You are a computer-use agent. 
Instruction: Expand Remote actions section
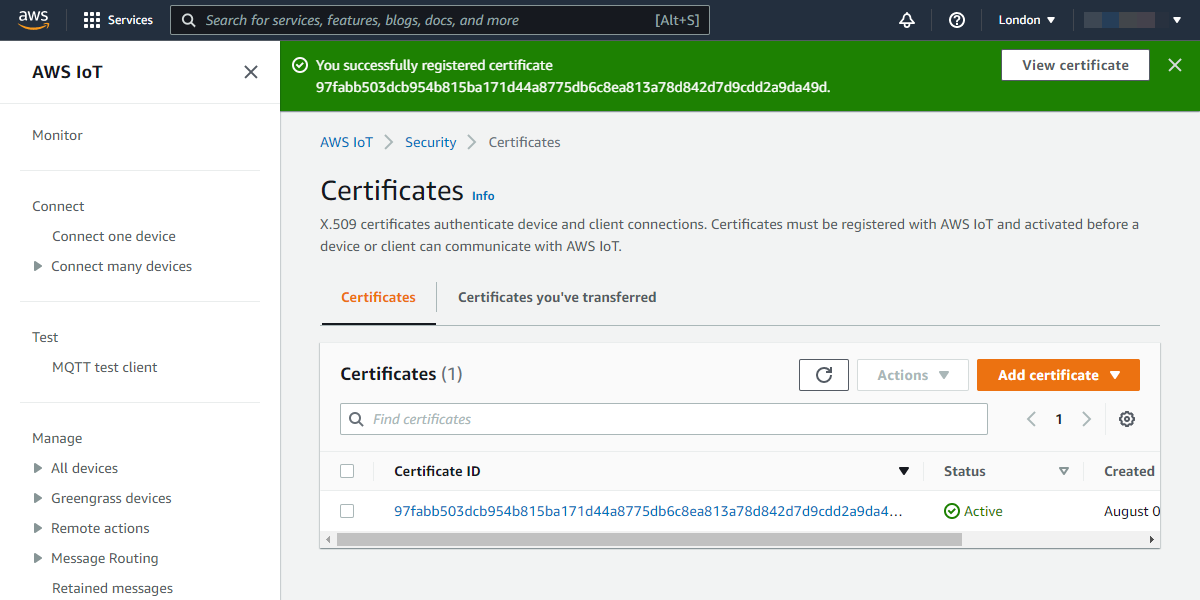[x=38, y=528]
